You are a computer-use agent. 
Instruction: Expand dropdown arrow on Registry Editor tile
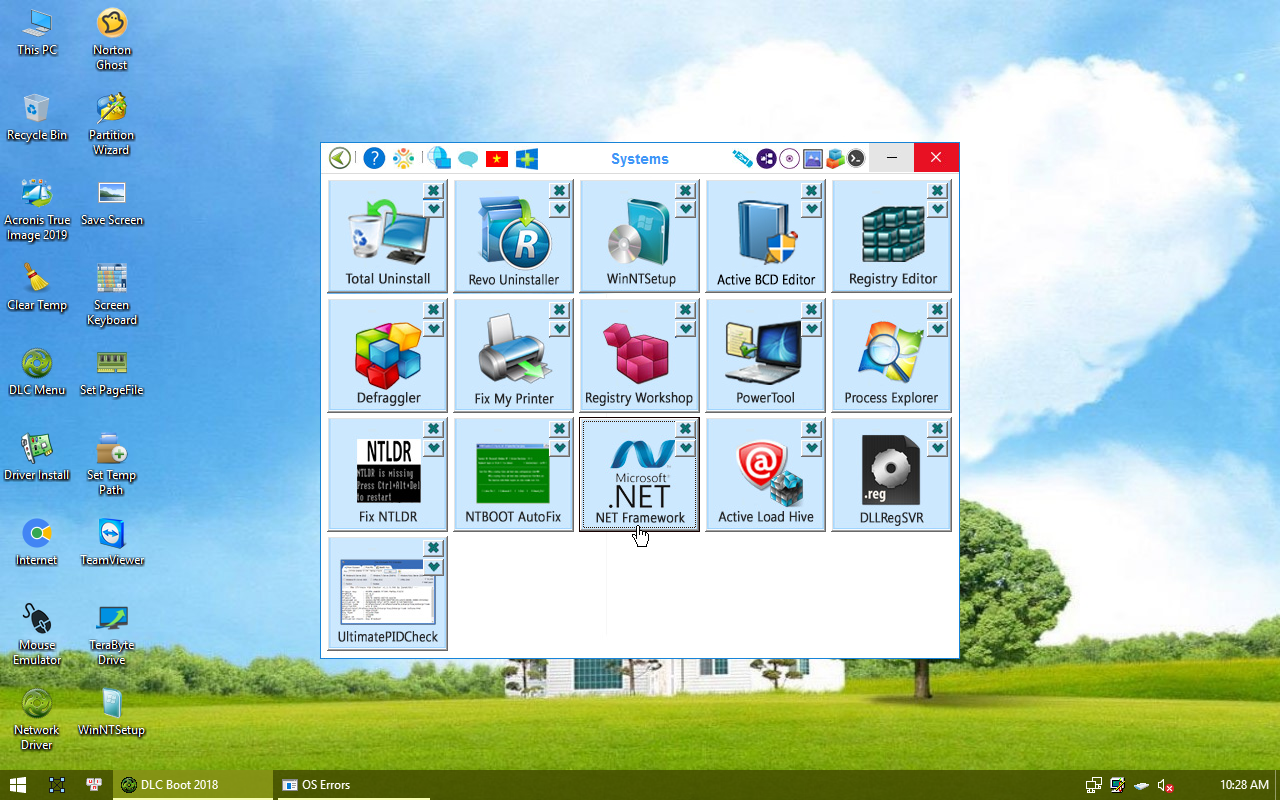937,209
